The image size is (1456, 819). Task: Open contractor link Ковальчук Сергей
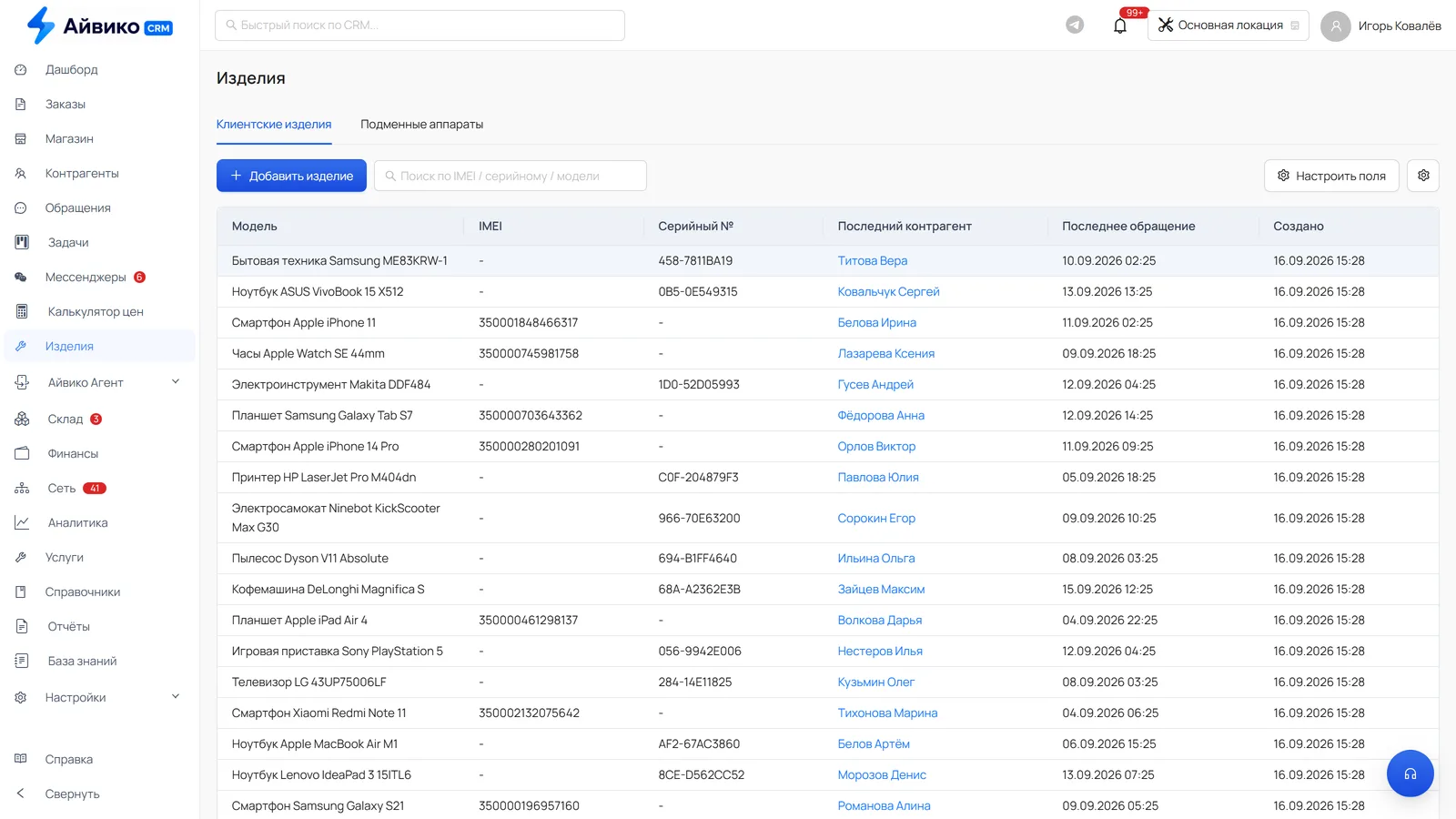pos(888,292)
